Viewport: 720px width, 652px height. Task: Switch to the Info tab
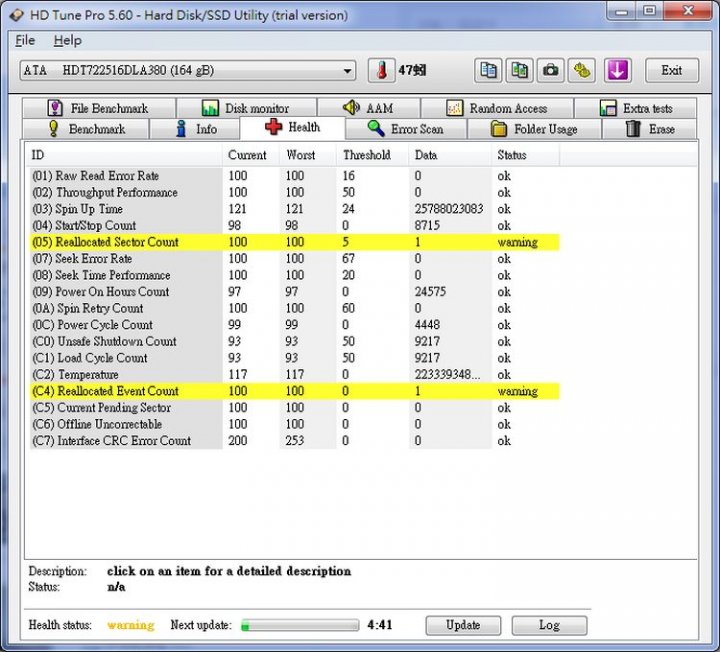click(195, 129)
